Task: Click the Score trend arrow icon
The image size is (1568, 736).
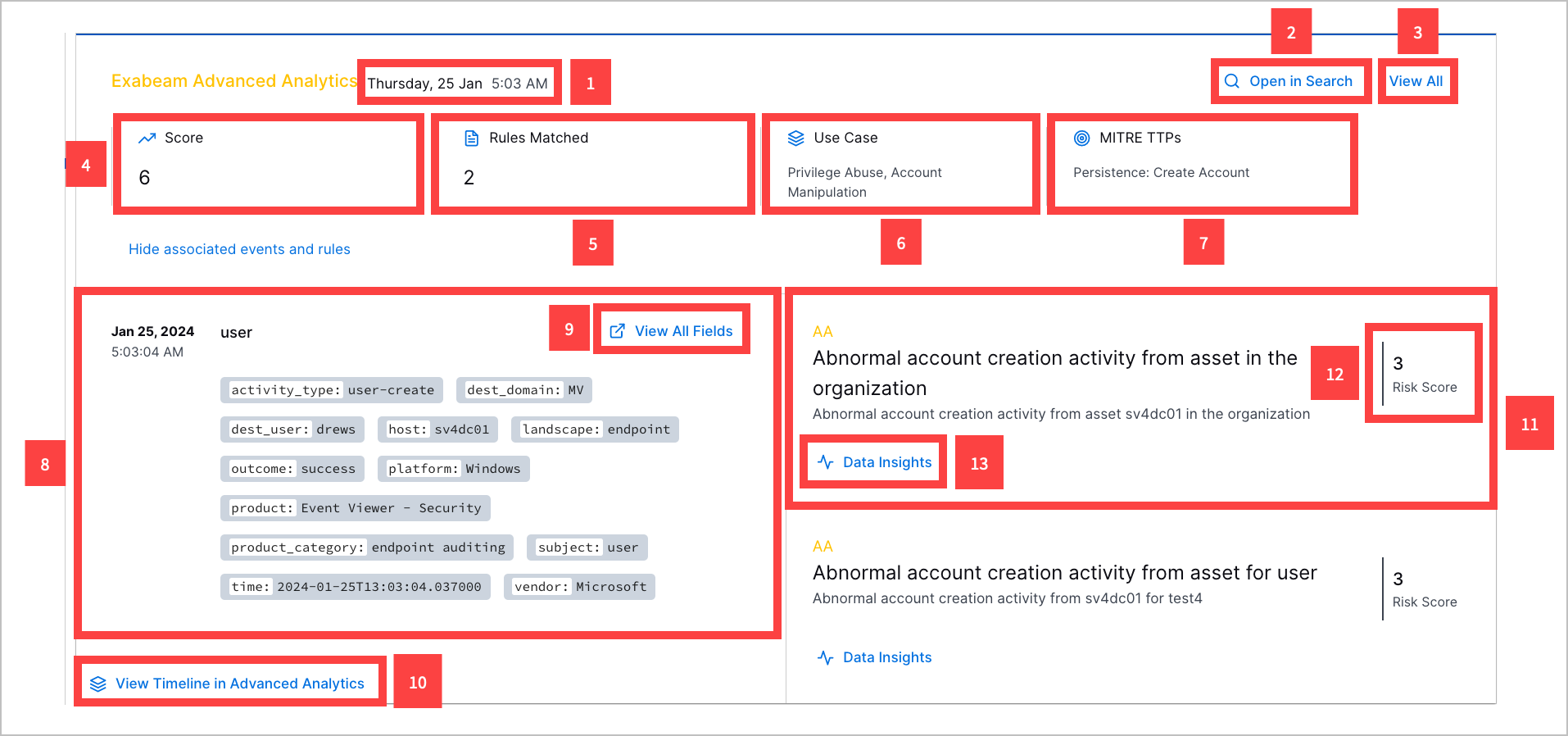Action: pyautogui.click(x=147, y=138)
